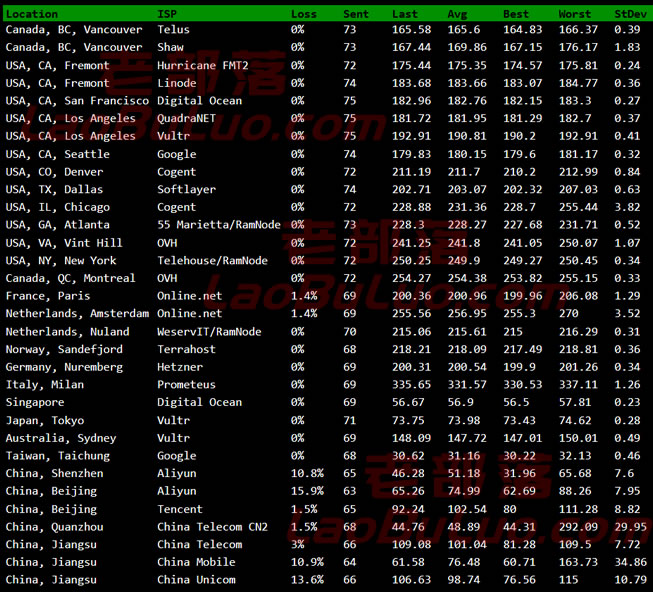
Task: Select the Telus ISP entry
Action: (x=173, y=30)
